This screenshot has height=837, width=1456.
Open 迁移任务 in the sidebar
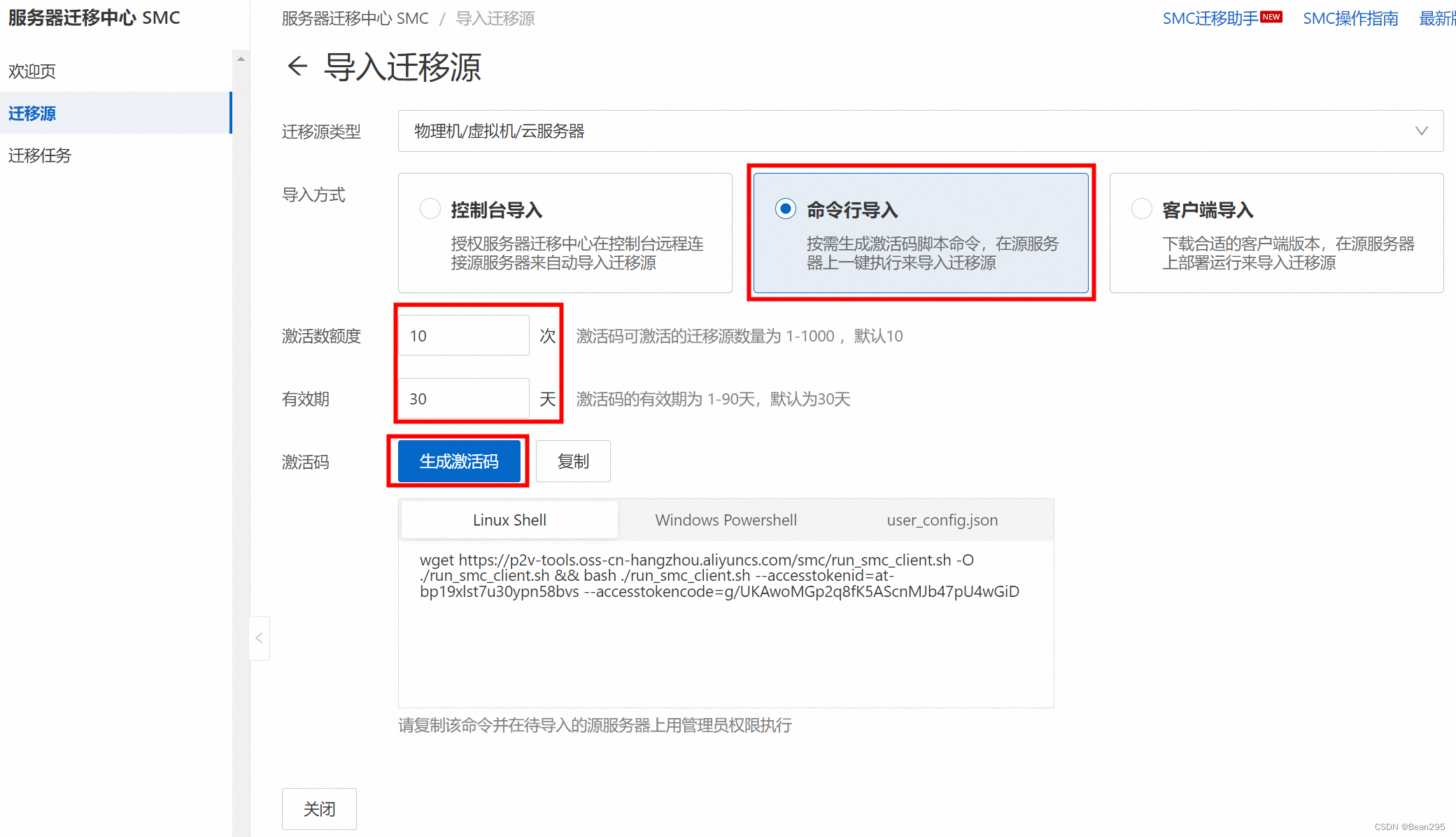point(40,155)
